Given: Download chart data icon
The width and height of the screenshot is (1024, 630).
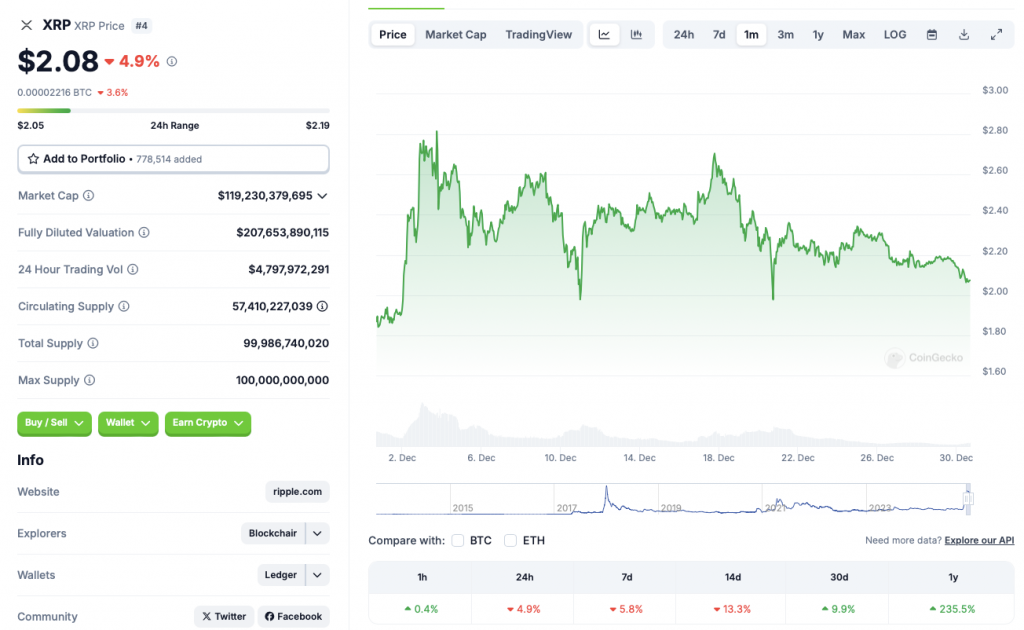Looking at the screenshot, I should pyautogui.click(x=964, y=35).
